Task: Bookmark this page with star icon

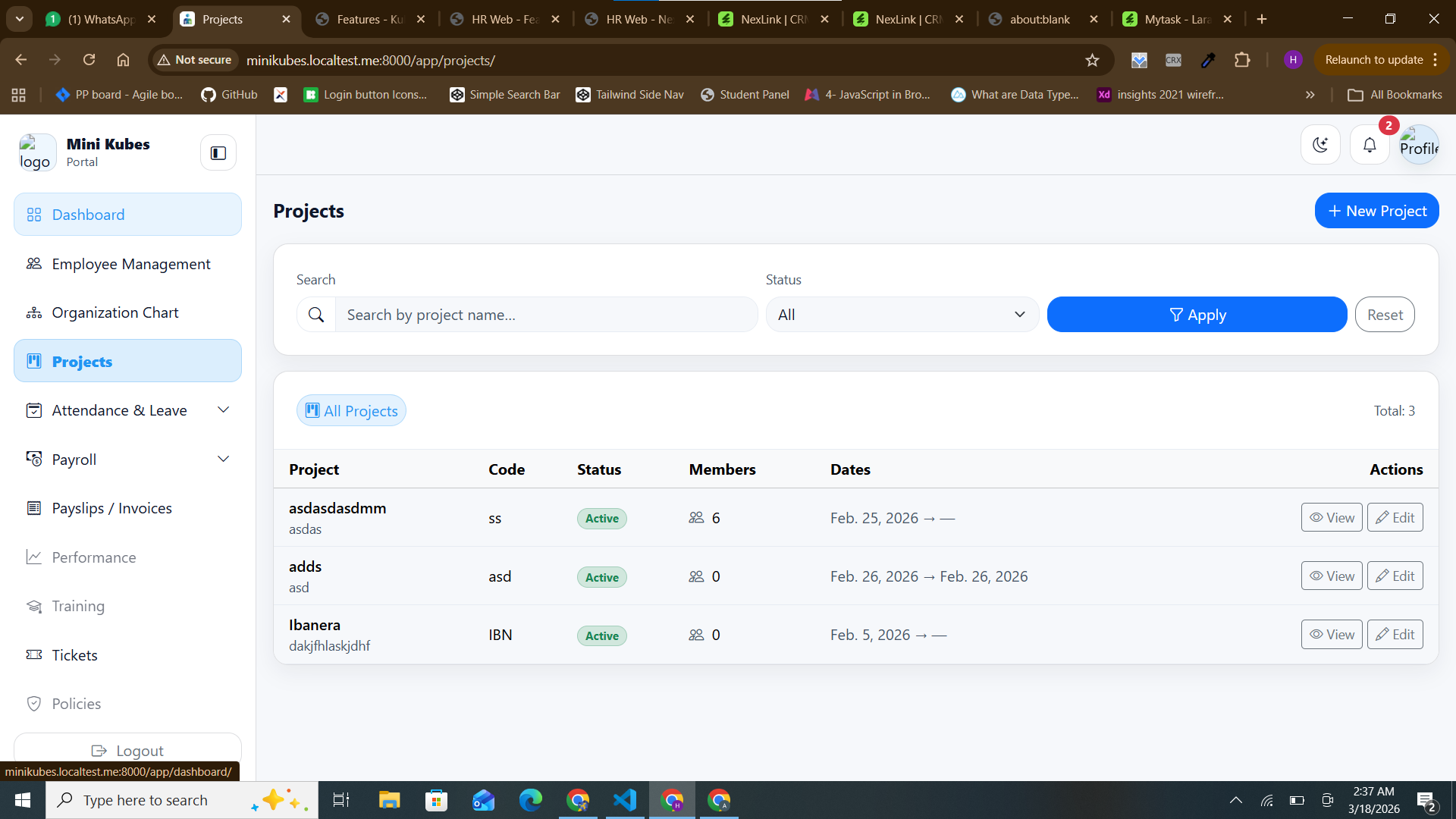Action: 1092,60
